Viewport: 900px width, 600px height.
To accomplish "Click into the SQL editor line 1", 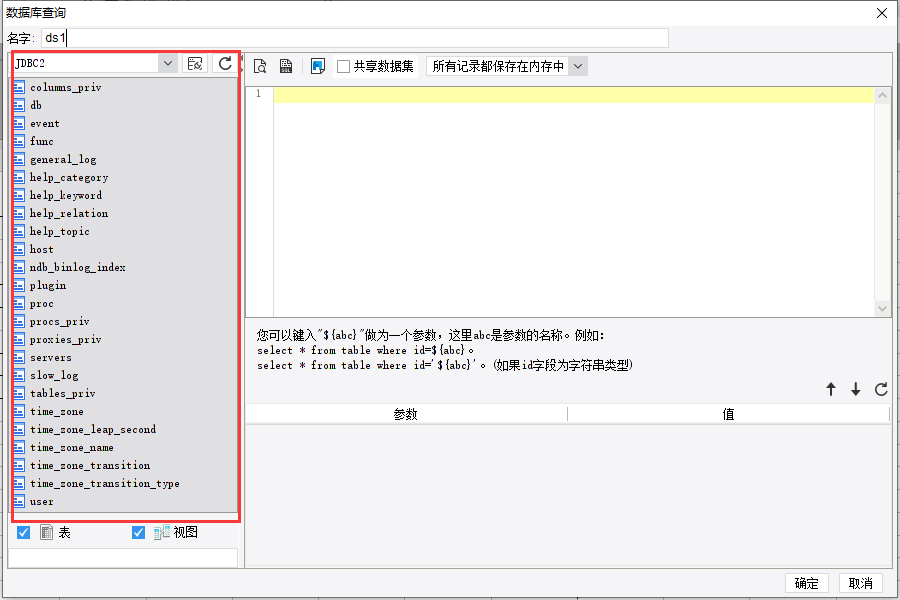I will 573,95.
